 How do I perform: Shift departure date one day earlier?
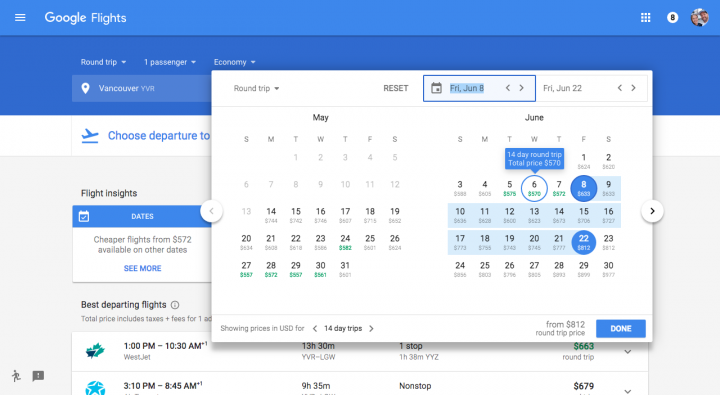click(508, 88)
